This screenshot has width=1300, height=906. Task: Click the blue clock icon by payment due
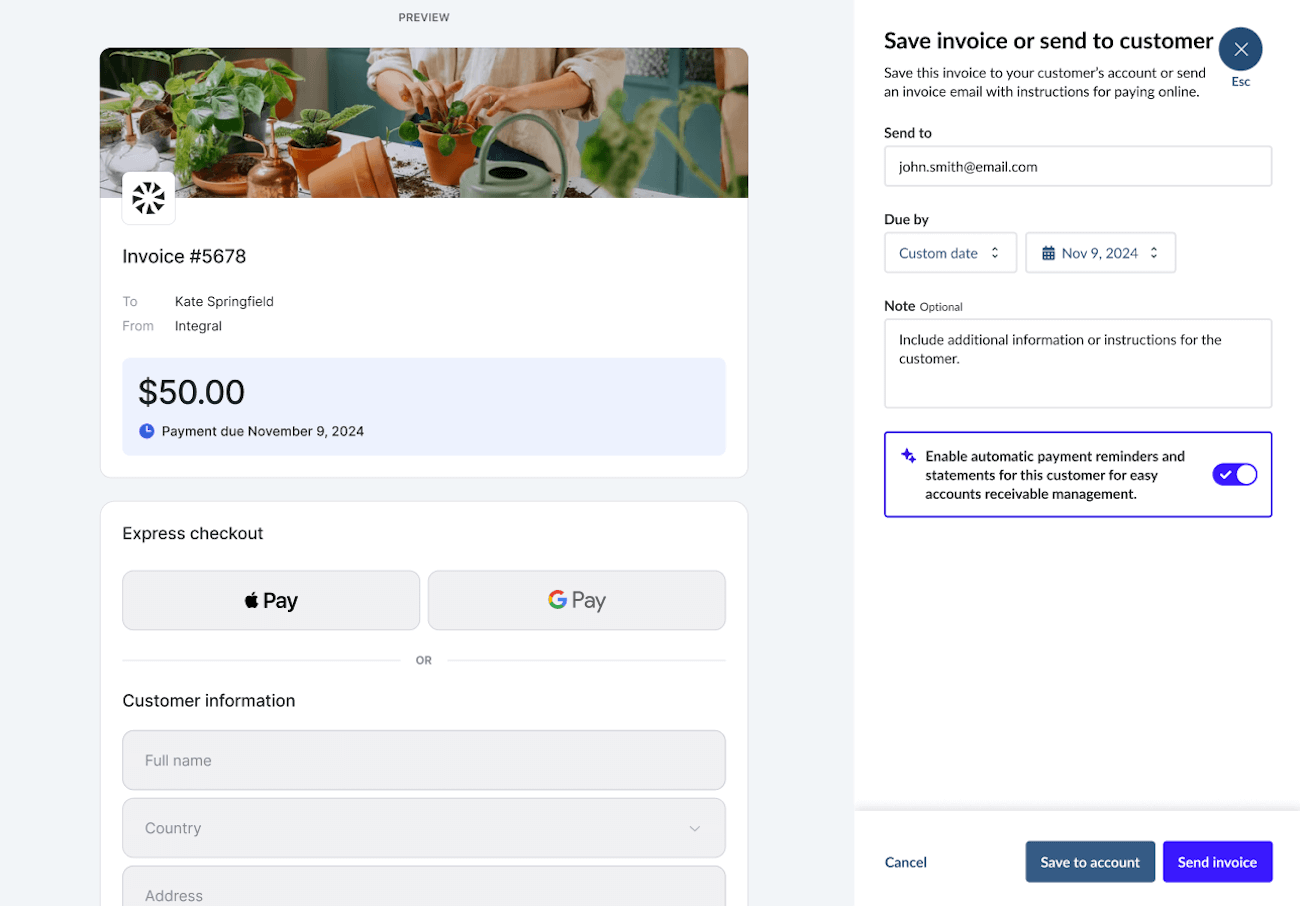coord(146,431)
